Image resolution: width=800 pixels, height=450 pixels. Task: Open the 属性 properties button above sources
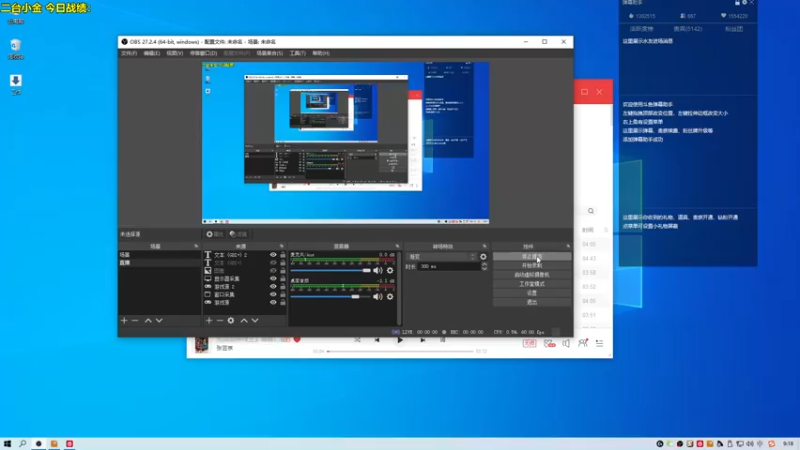point(215,234)
